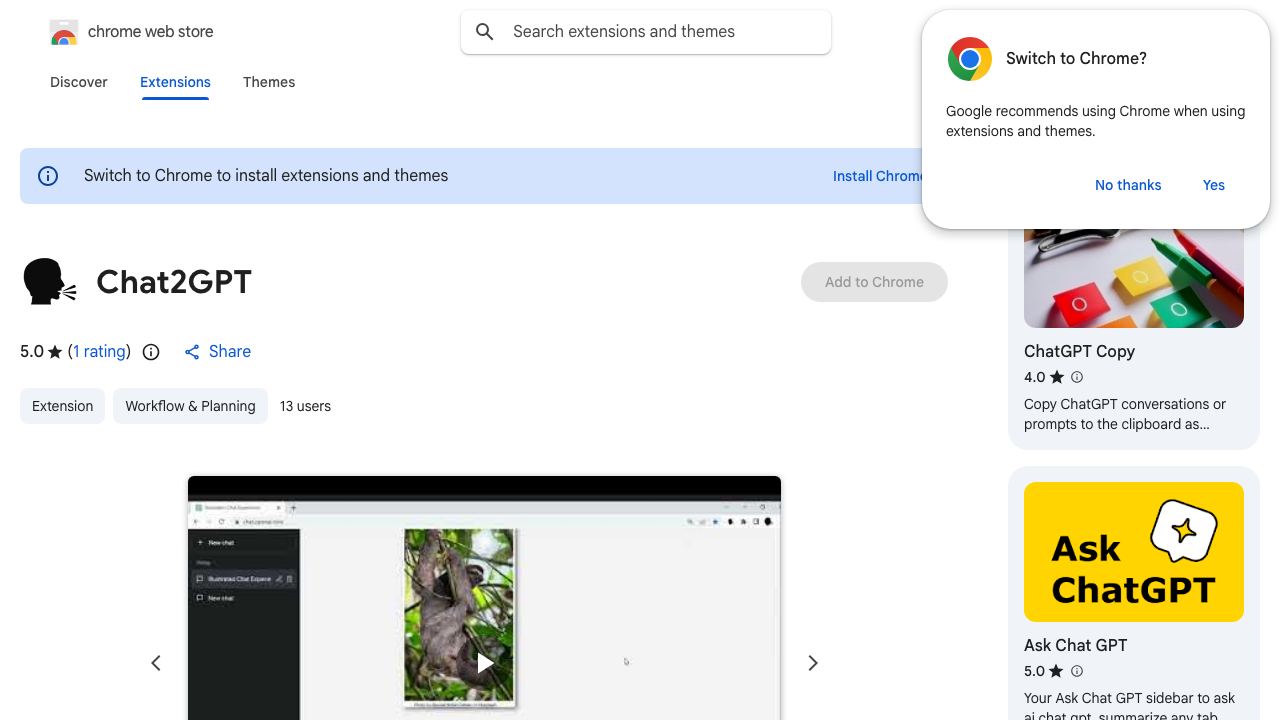Open the Ask ChatGPT yellow thumbnail
1280x720 pixels.
[x=1134, y=552]
